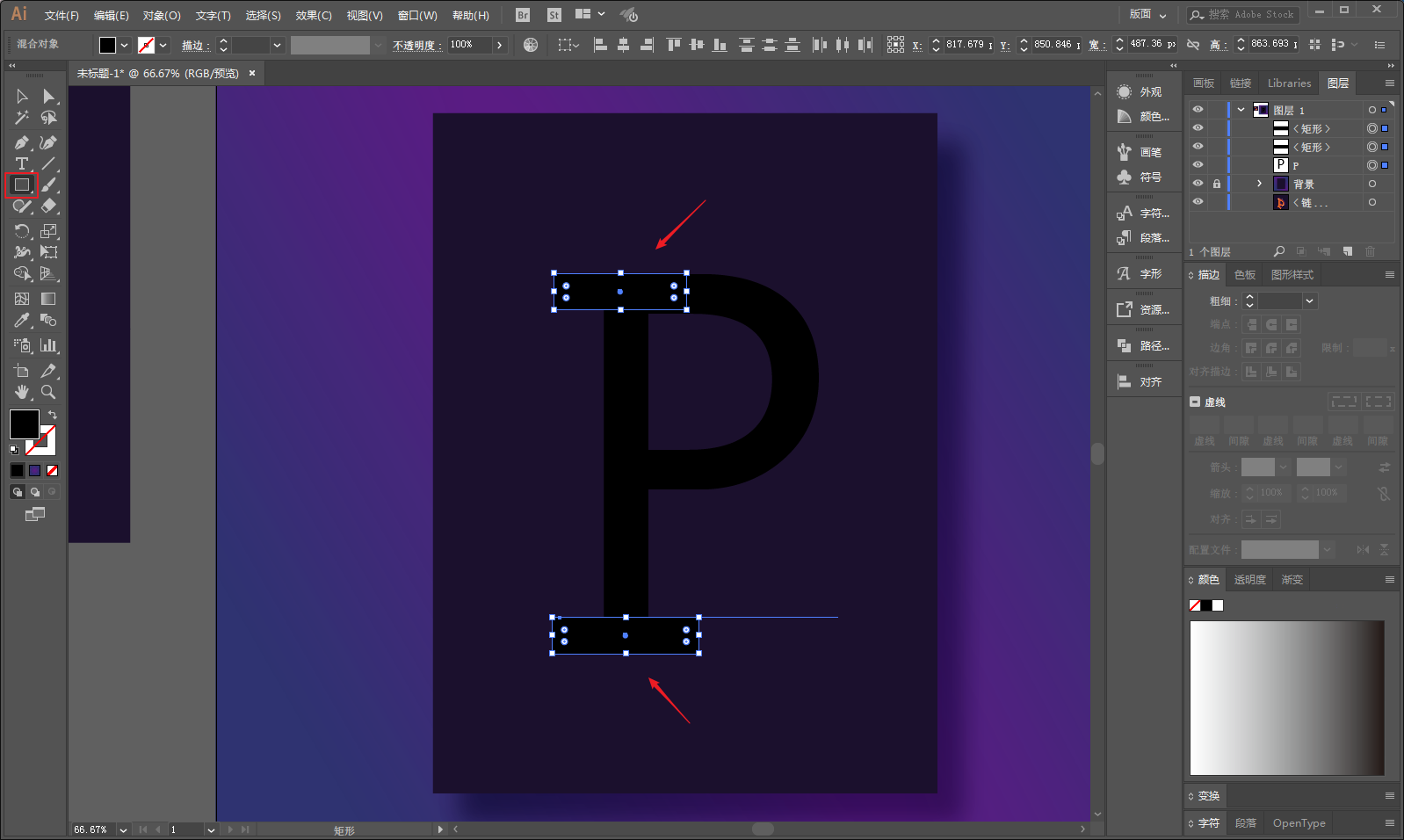Screen dimensions: 1404x840
Task: Select the Scale tool
Action: click(x=48, y=231)
